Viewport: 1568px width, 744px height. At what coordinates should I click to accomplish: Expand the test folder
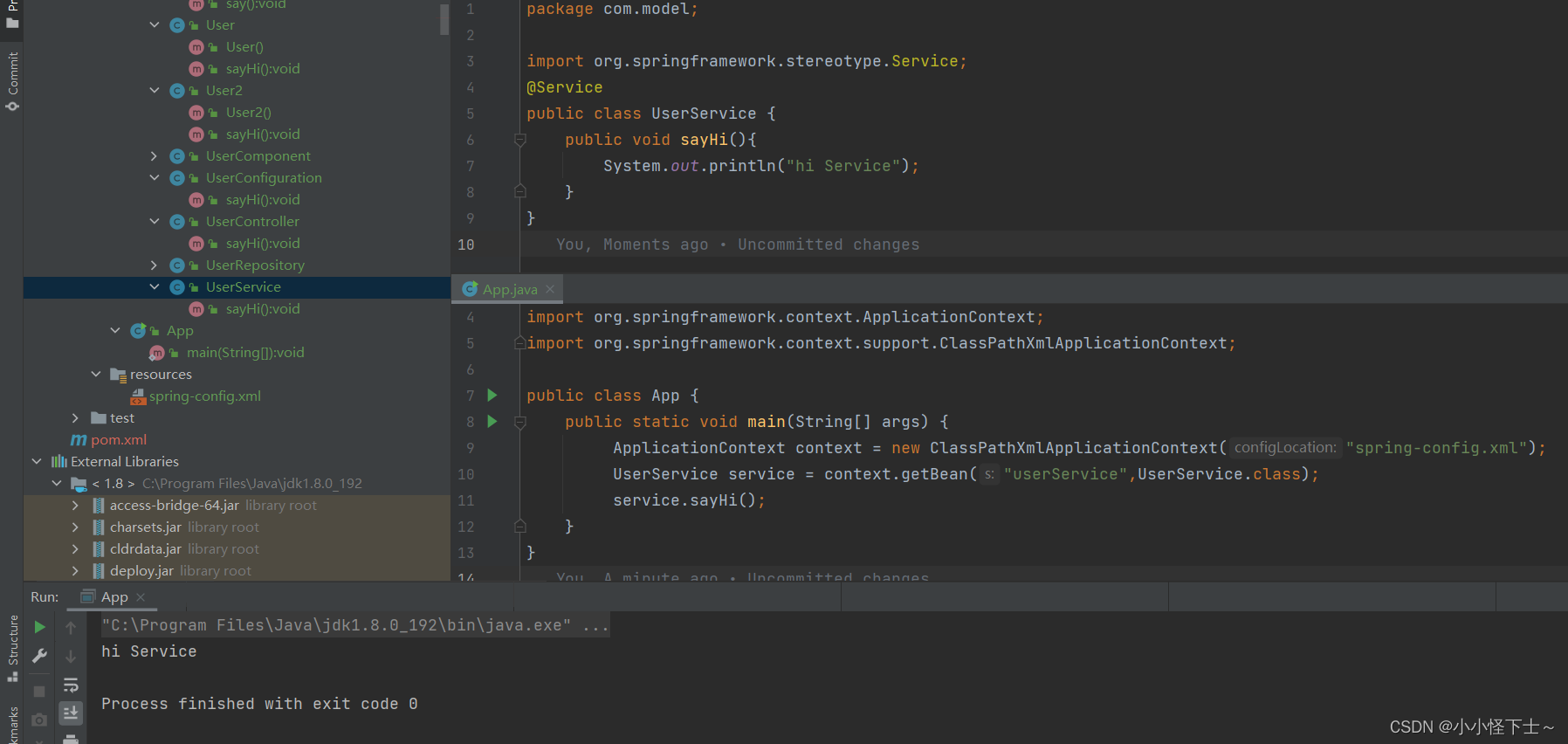click(76, 418)
